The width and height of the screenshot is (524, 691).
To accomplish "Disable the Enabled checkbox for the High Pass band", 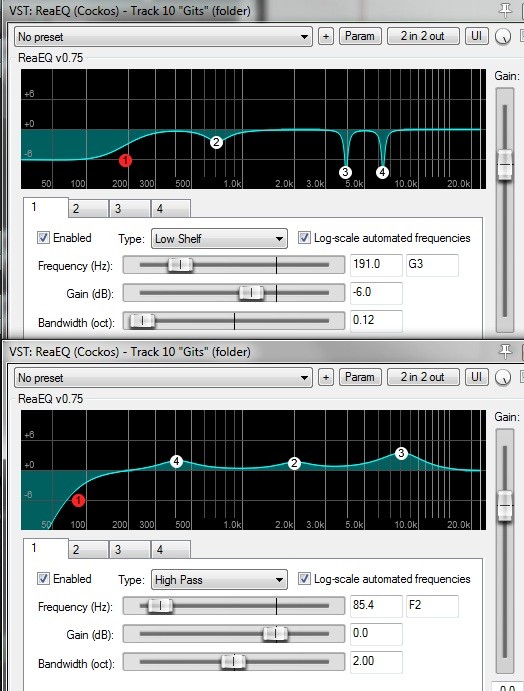I will click(x=43, y=579).
